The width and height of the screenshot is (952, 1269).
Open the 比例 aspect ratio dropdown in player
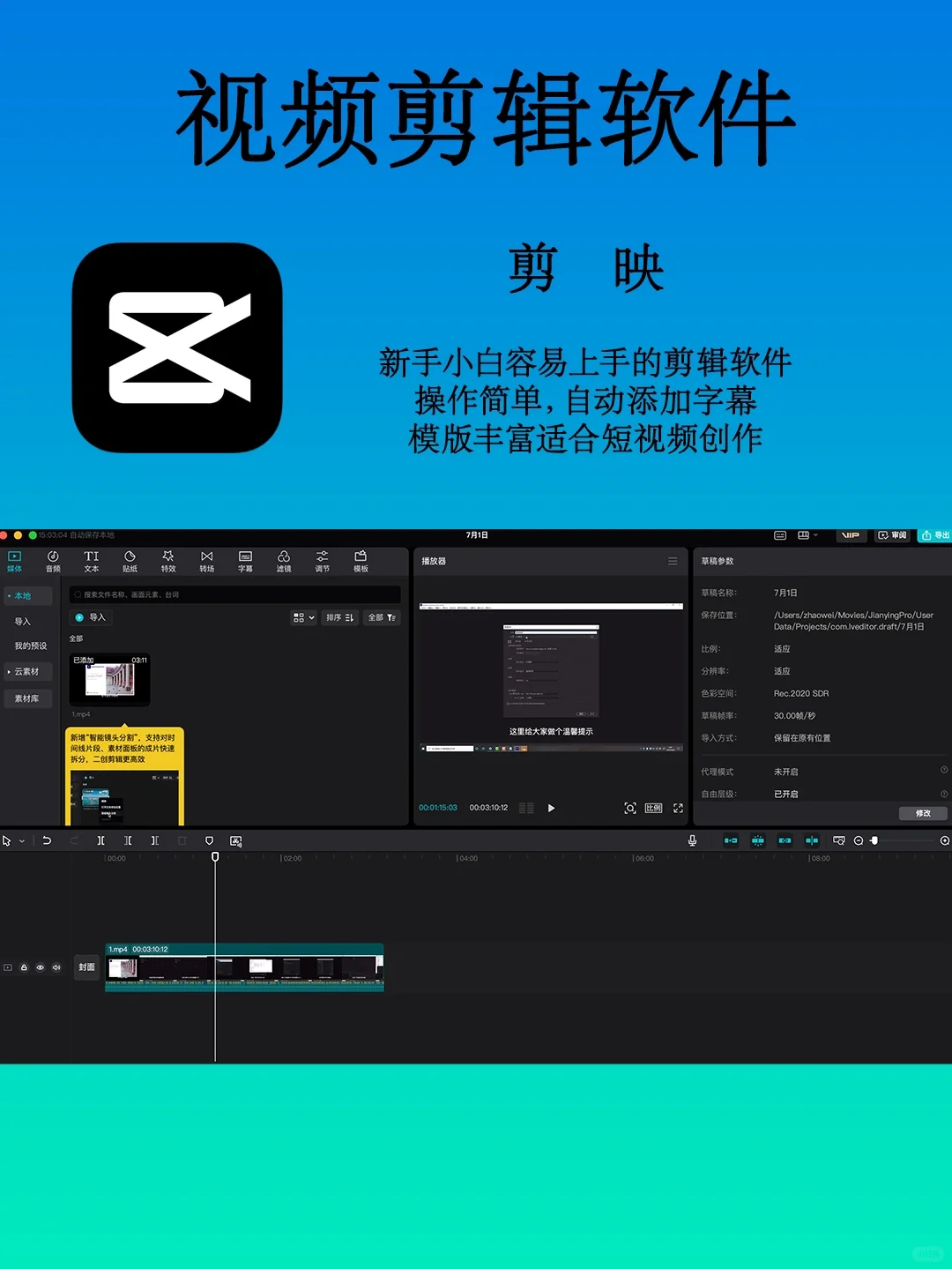coord(654,807)
